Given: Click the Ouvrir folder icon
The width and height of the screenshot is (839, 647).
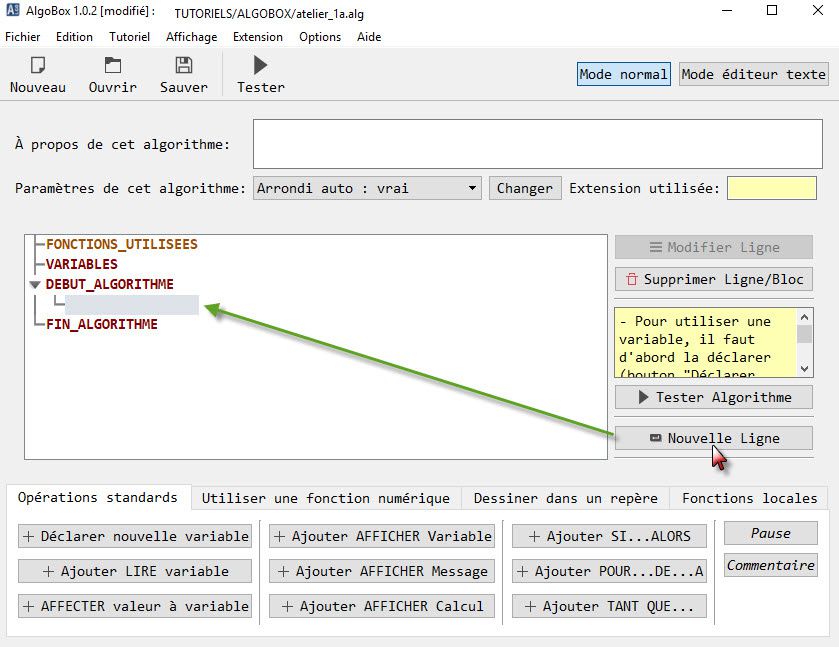Looking at the screenshot, I should [x=112, y=65].
